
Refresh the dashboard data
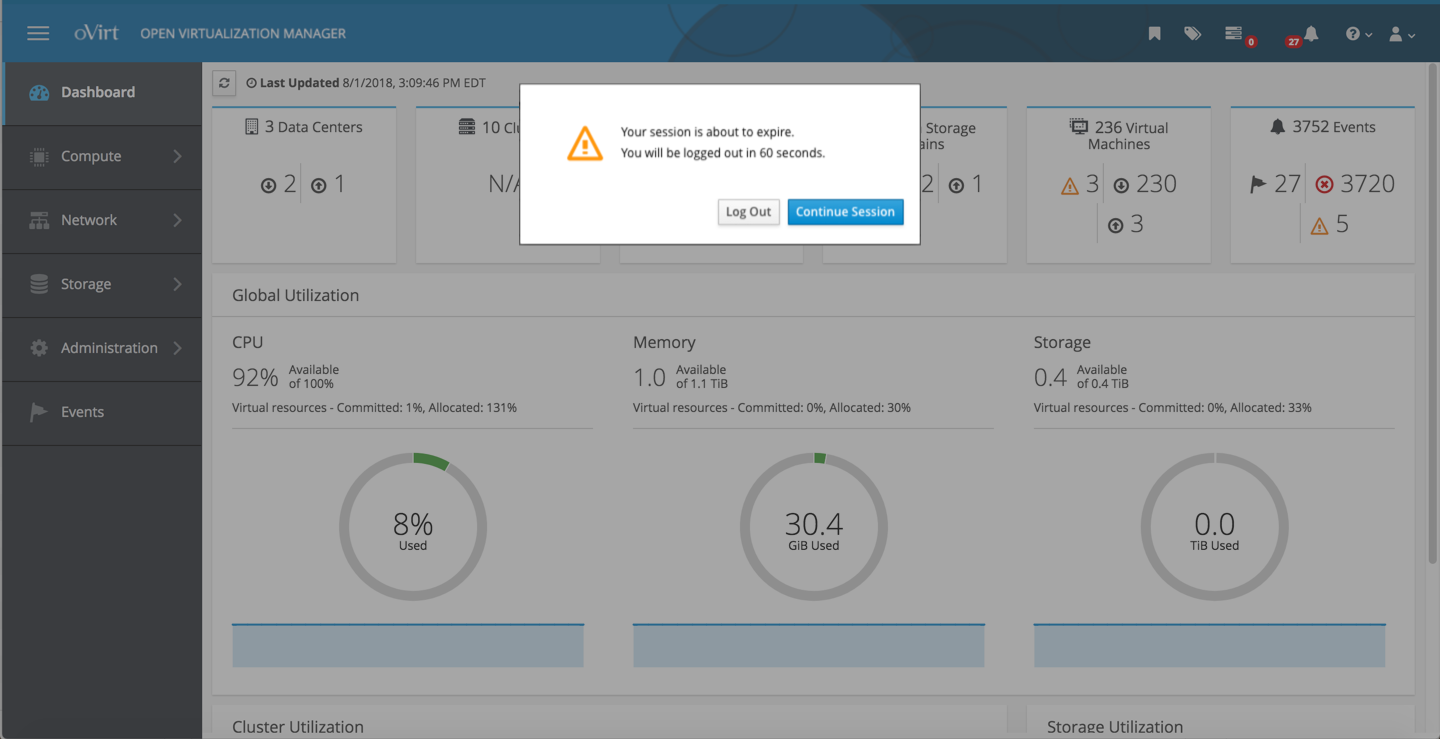pyautogui.click(x=224, y=83)
